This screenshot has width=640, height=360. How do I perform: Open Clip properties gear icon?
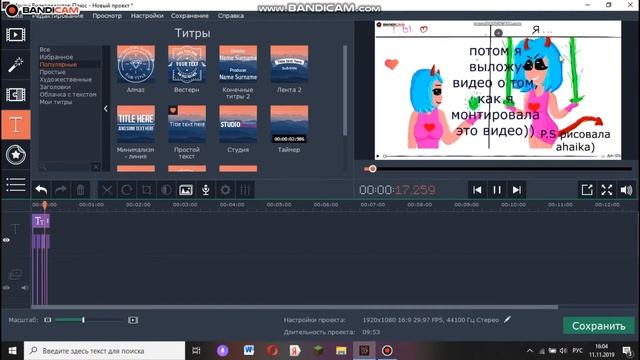click(x=225, y=190)
